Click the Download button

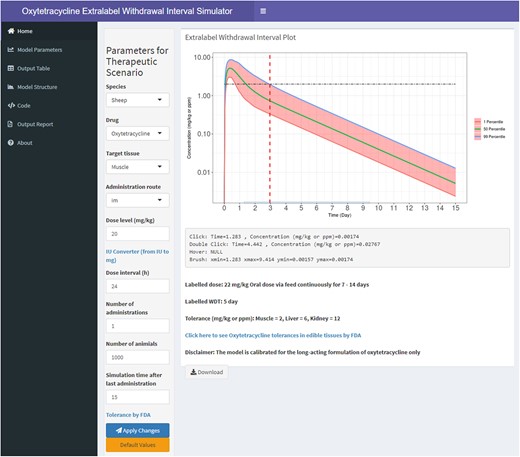207,372
